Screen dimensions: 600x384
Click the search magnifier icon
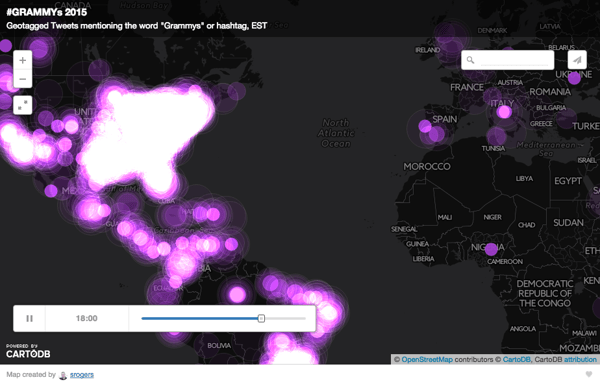[x=470, y=60]
